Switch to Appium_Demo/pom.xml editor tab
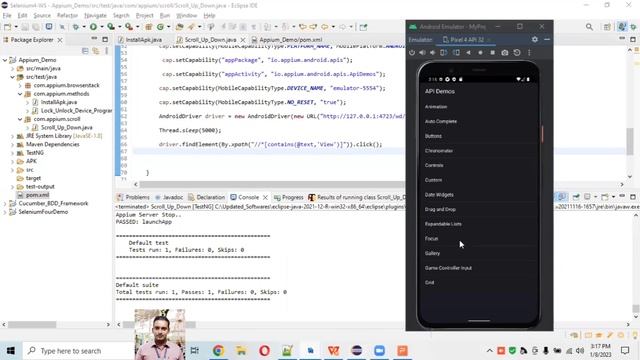The image size is (640, 360). point(287,40)
